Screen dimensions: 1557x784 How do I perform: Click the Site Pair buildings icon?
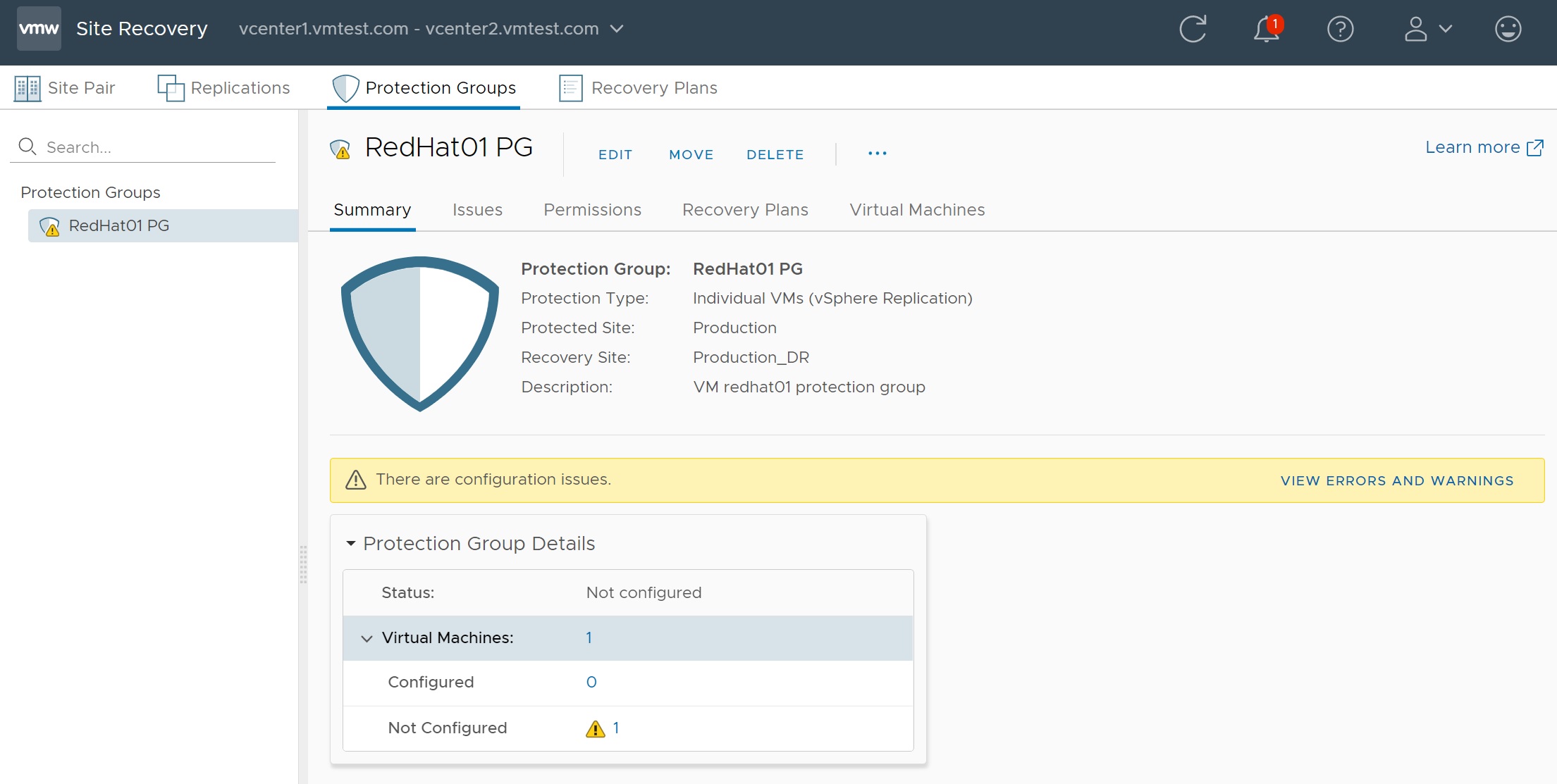[27, 88]
